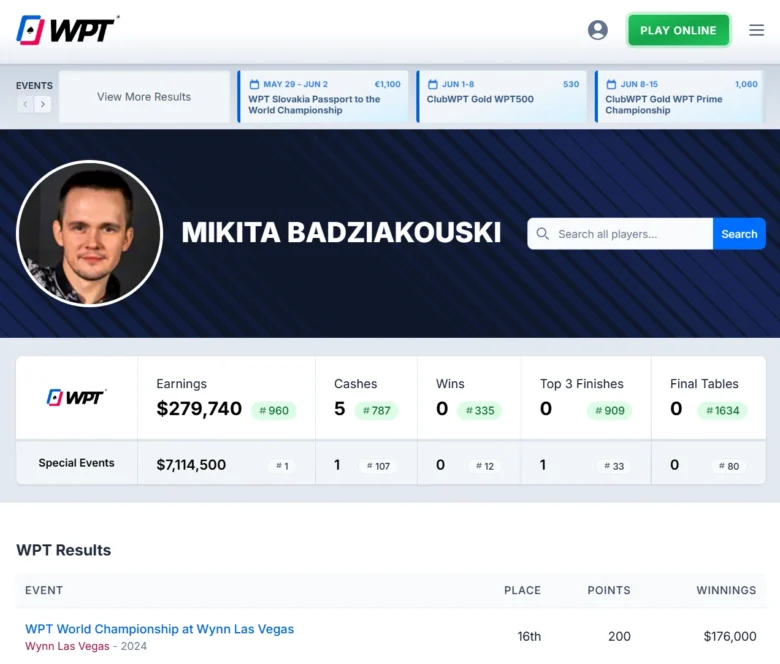Screen dimensions: 780x664
Task: Click the POINTS column header
Action: [x=609, y=590]
